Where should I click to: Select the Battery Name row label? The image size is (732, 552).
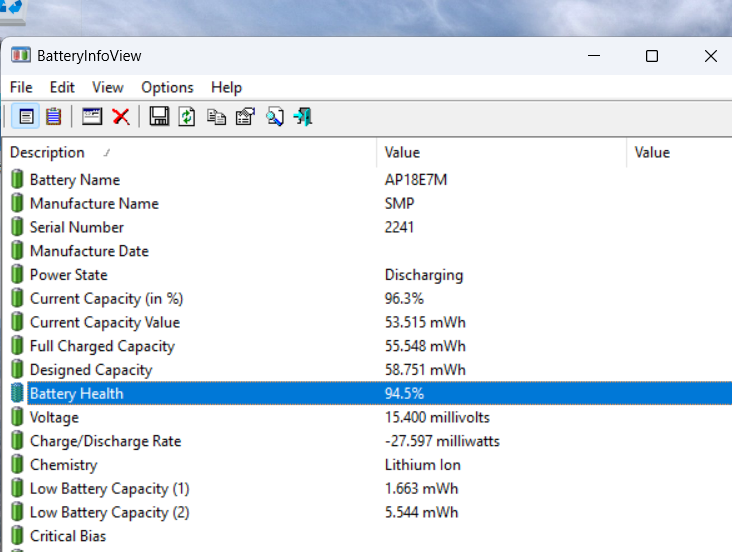[75, 180]
